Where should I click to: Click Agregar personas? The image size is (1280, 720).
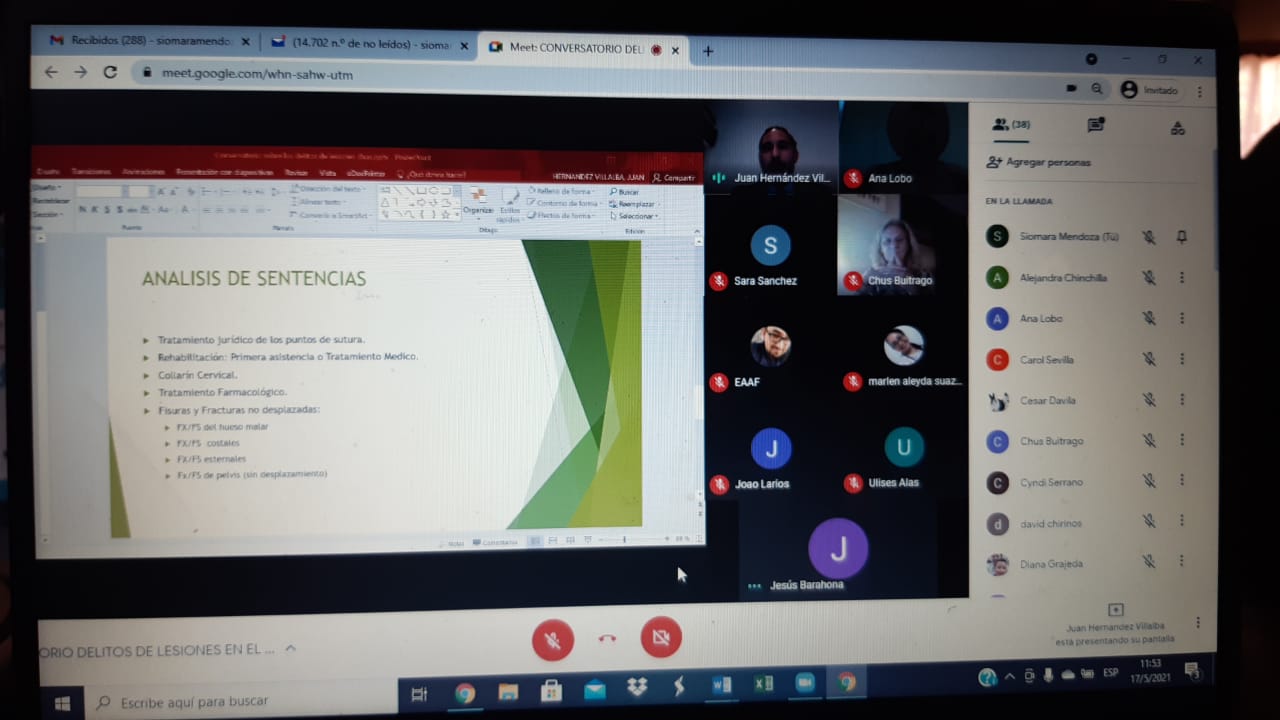point(1038,162)
